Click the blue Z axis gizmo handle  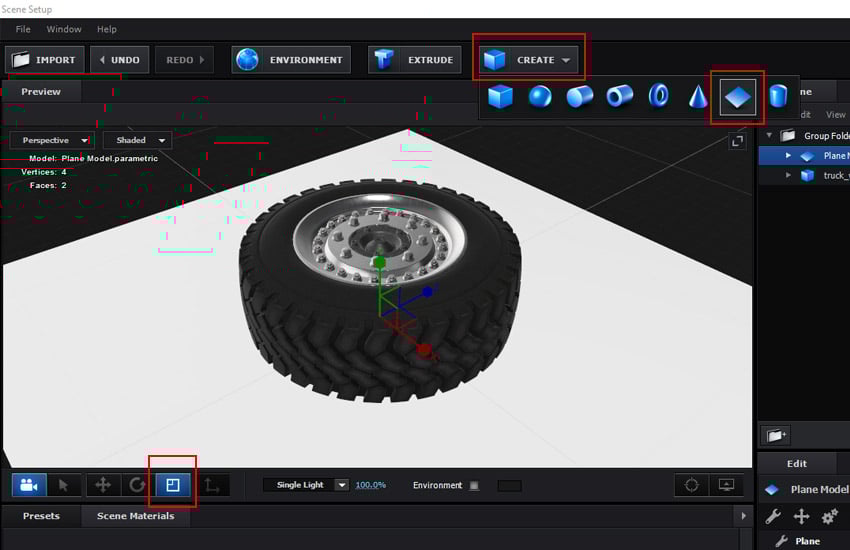pyautogui.click(x=427, y=292)
